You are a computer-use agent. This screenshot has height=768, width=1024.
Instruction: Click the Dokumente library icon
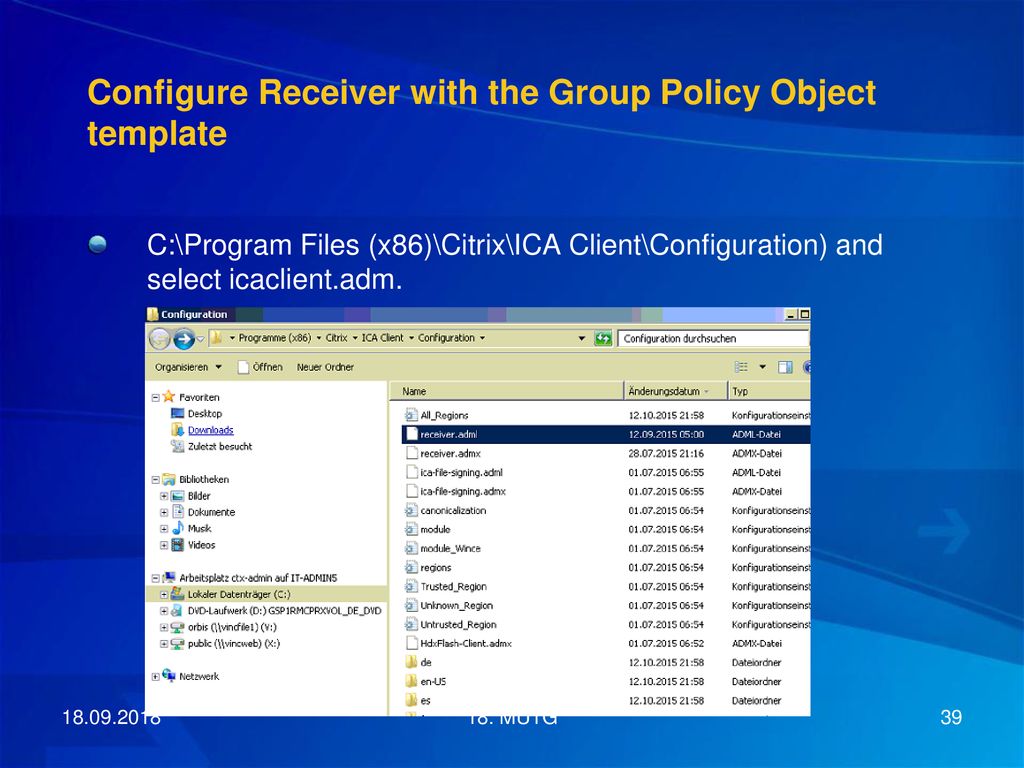(178, 511)
